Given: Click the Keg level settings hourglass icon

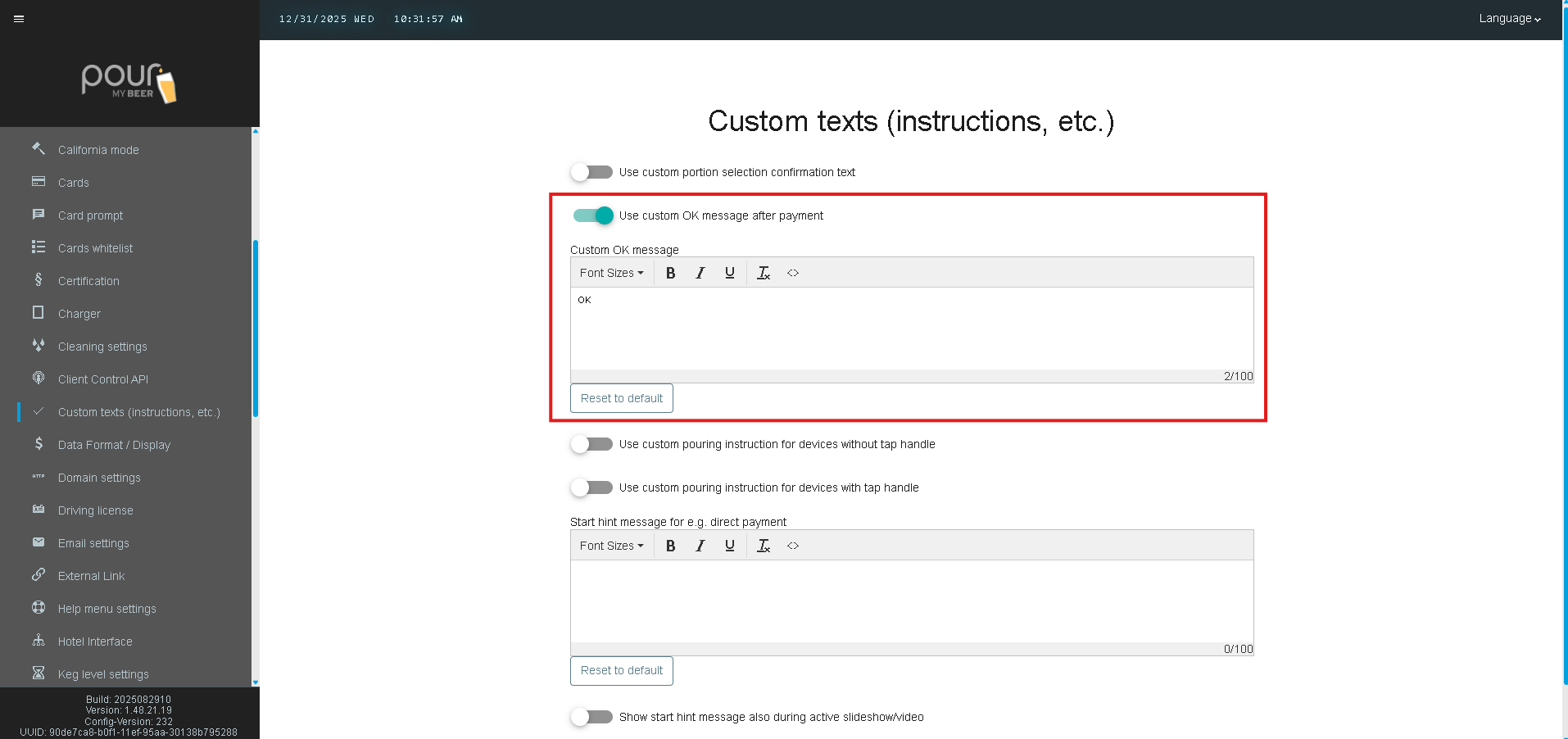Looking at the screenshot, I should [39, 673].
